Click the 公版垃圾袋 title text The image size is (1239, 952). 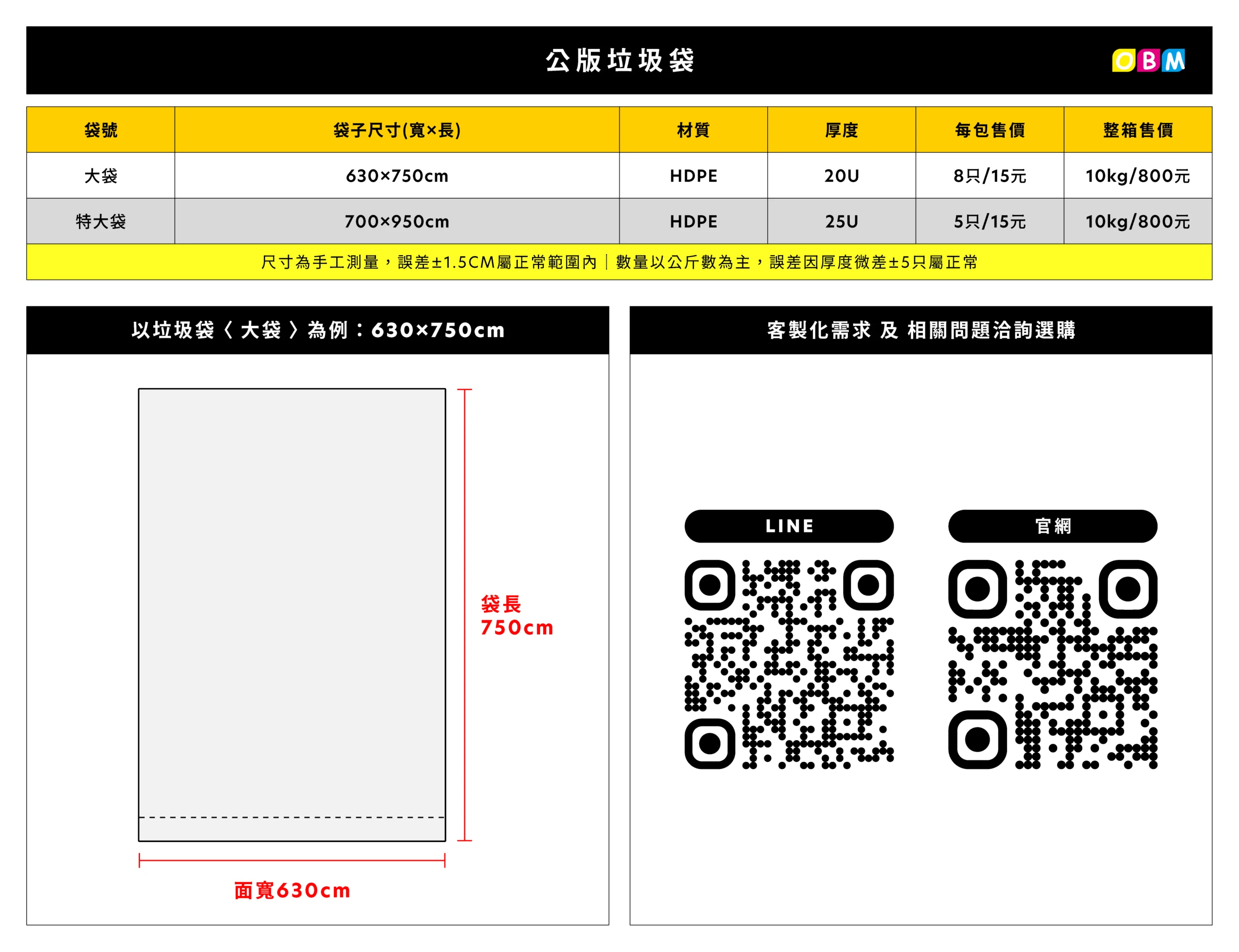click(x=620, y=60)
